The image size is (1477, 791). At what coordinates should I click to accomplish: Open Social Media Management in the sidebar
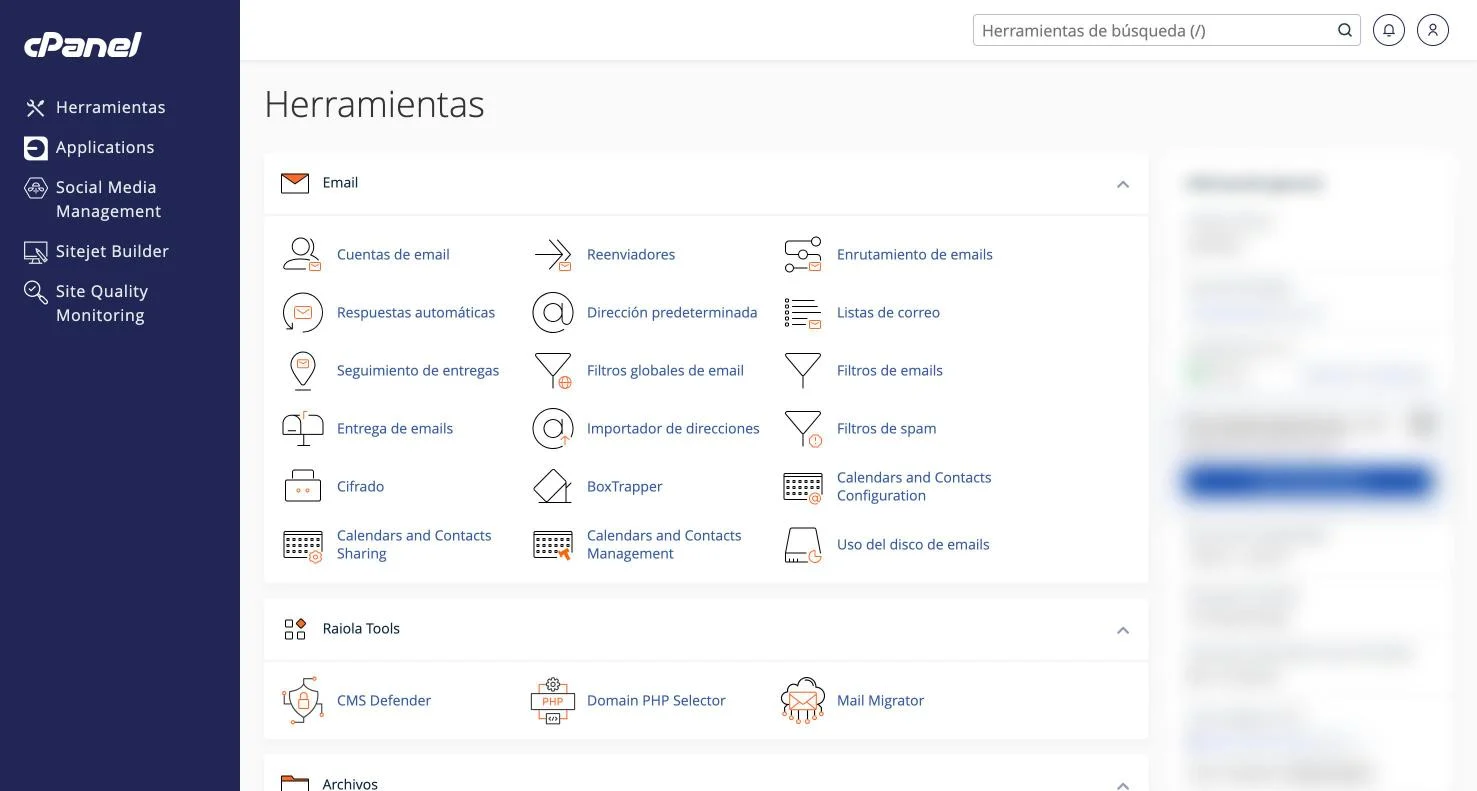(92, 199)
